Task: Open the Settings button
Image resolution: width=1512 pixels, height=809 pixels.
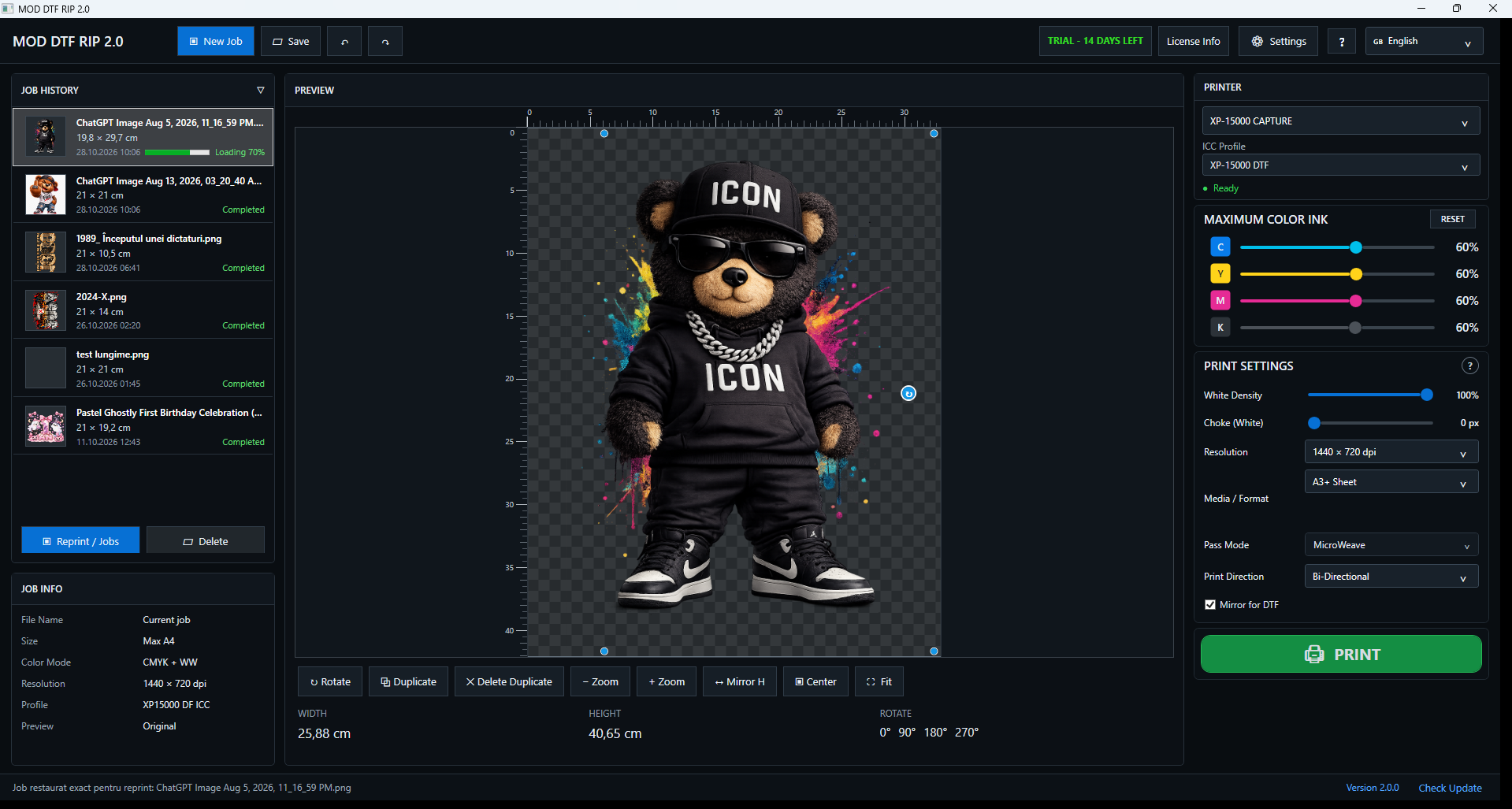Action: pyautogui.click(x=1279, y=42)
